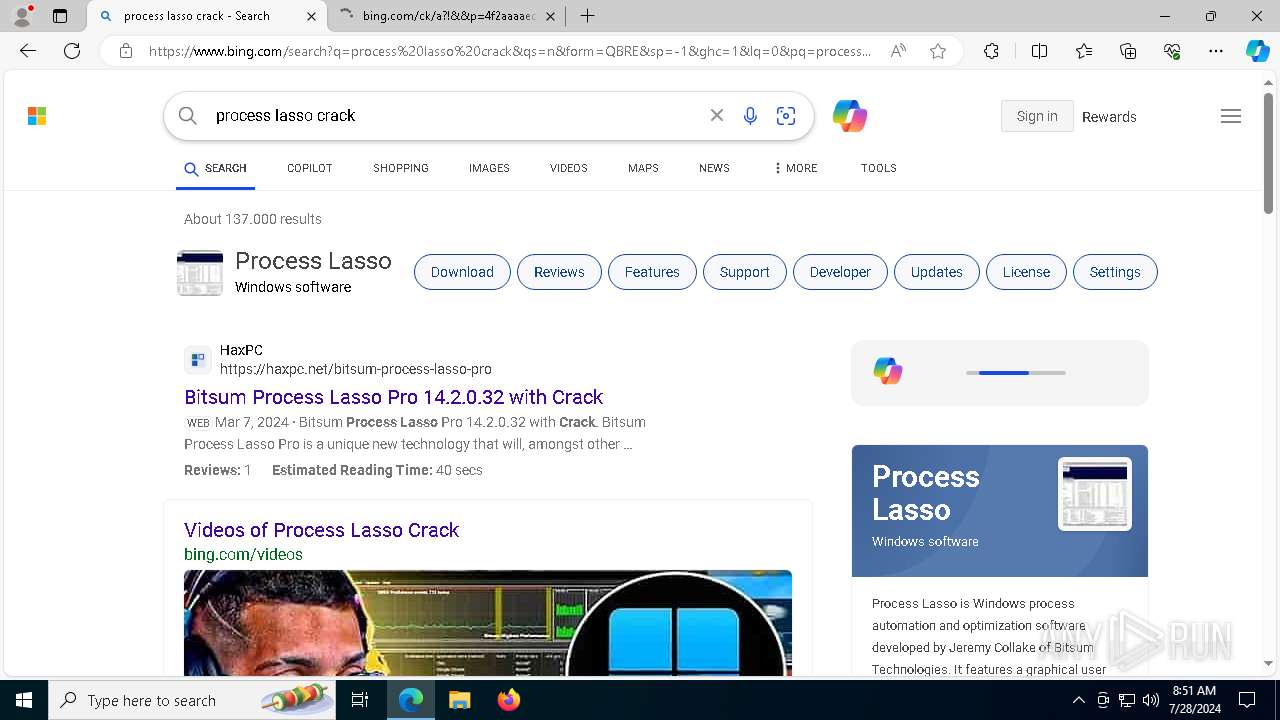Toggle Split screen icon
The height and width of the screenshot is (720, 1280).
pos(1039,51)
